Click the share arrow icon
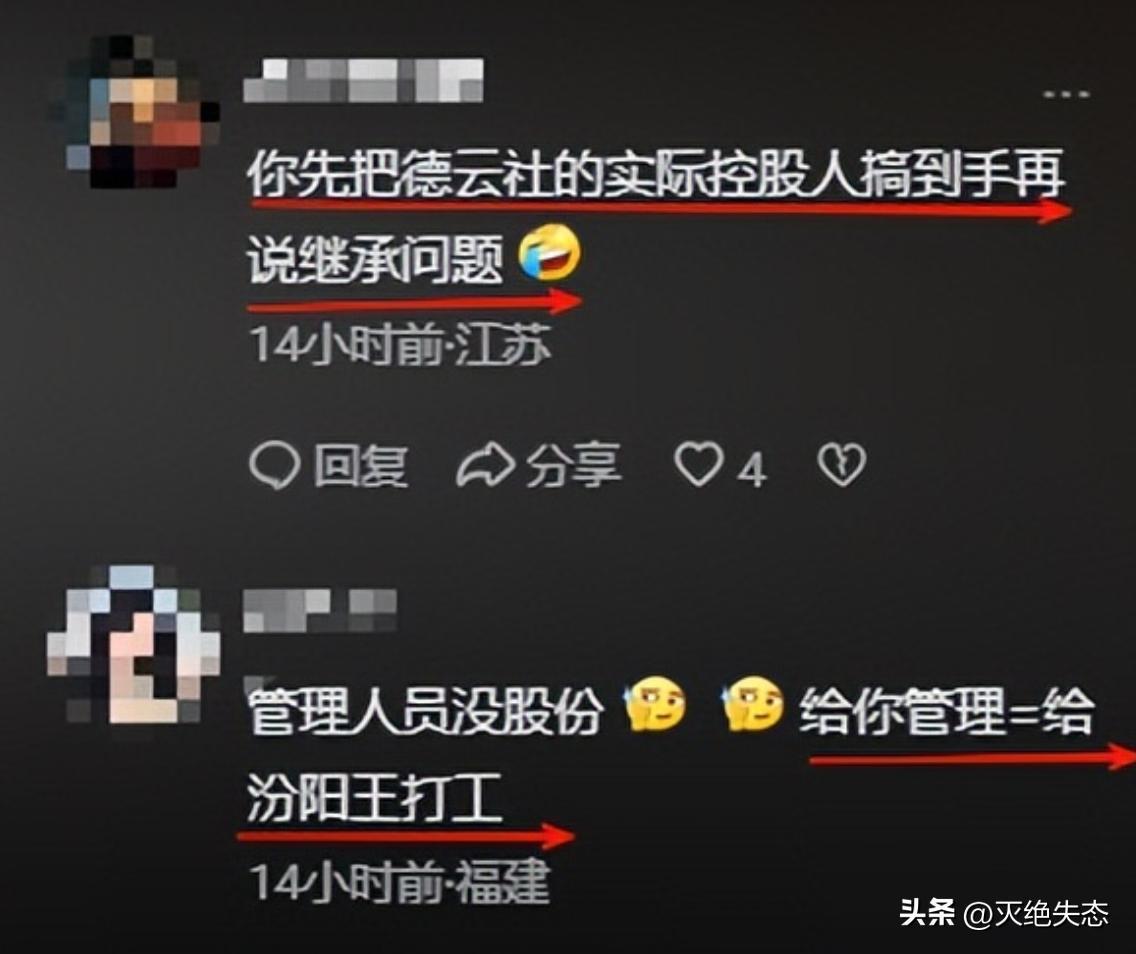The height and width of the screenshot is (954, 1136). click(485, 466)
